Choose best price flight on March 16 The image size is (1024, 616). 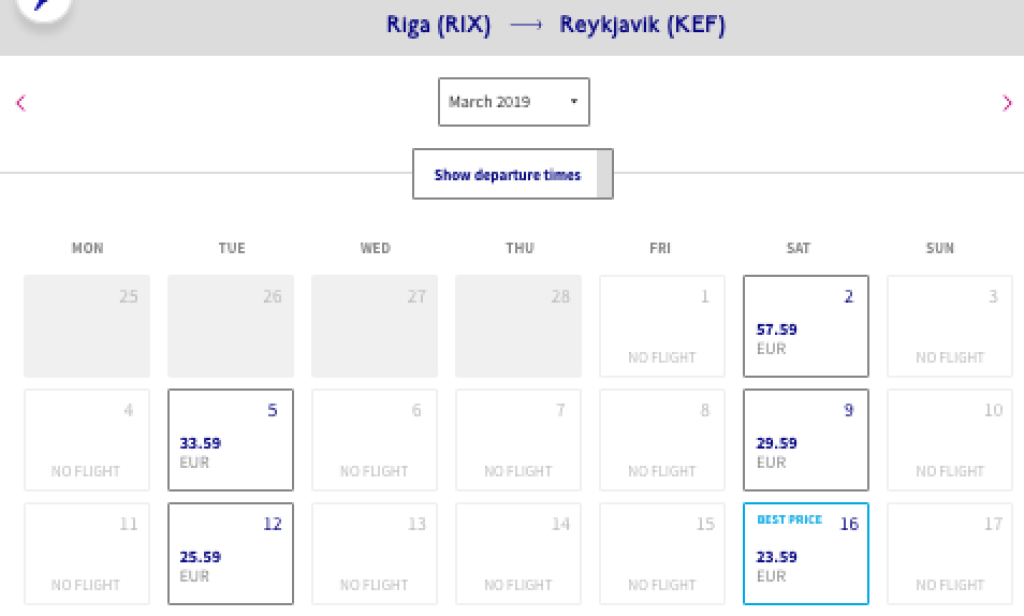pyautogui.click(x=806, y=554)
